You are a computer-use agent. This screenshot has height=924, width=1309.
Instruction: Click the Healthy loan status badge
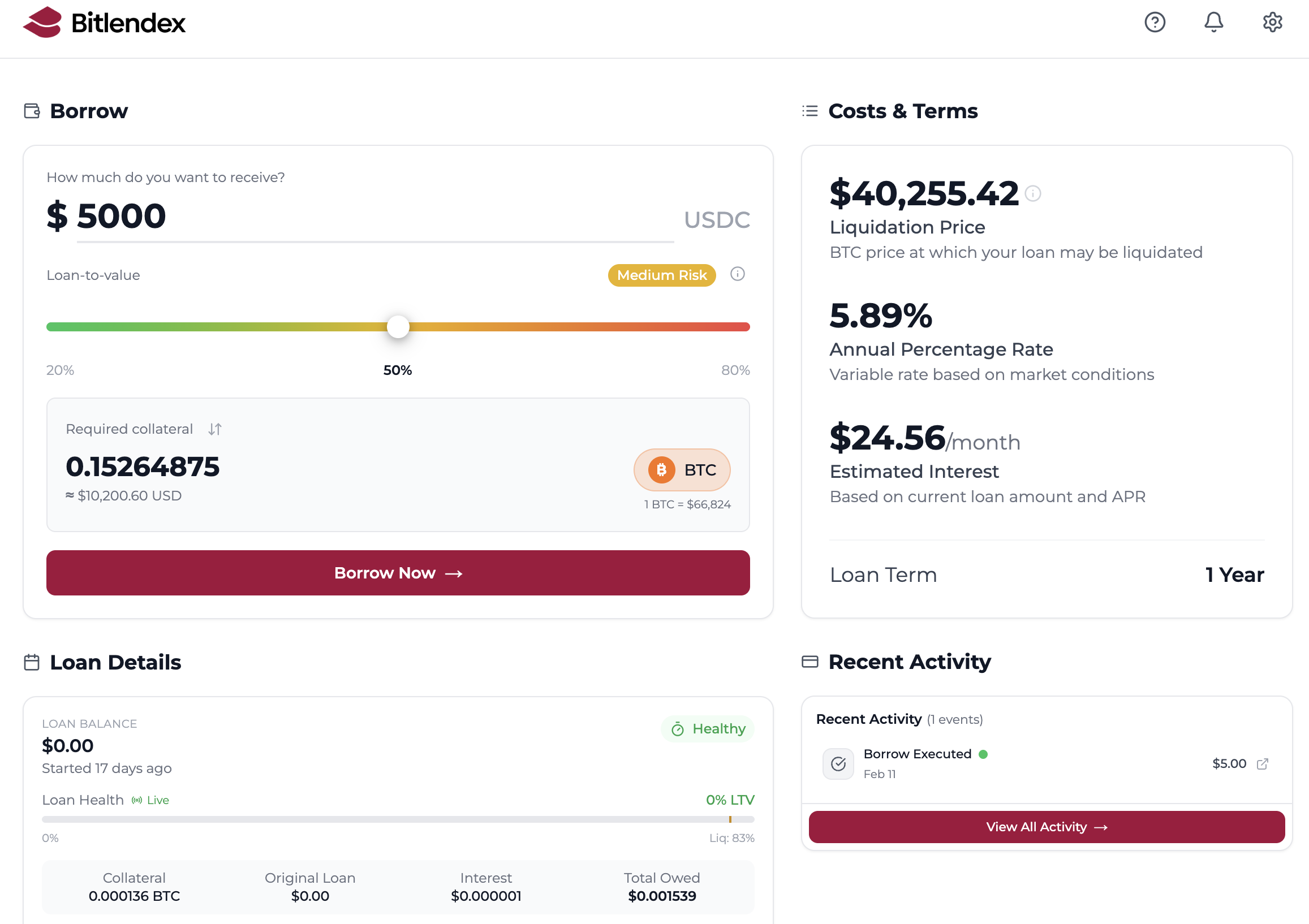pos(708,728)
